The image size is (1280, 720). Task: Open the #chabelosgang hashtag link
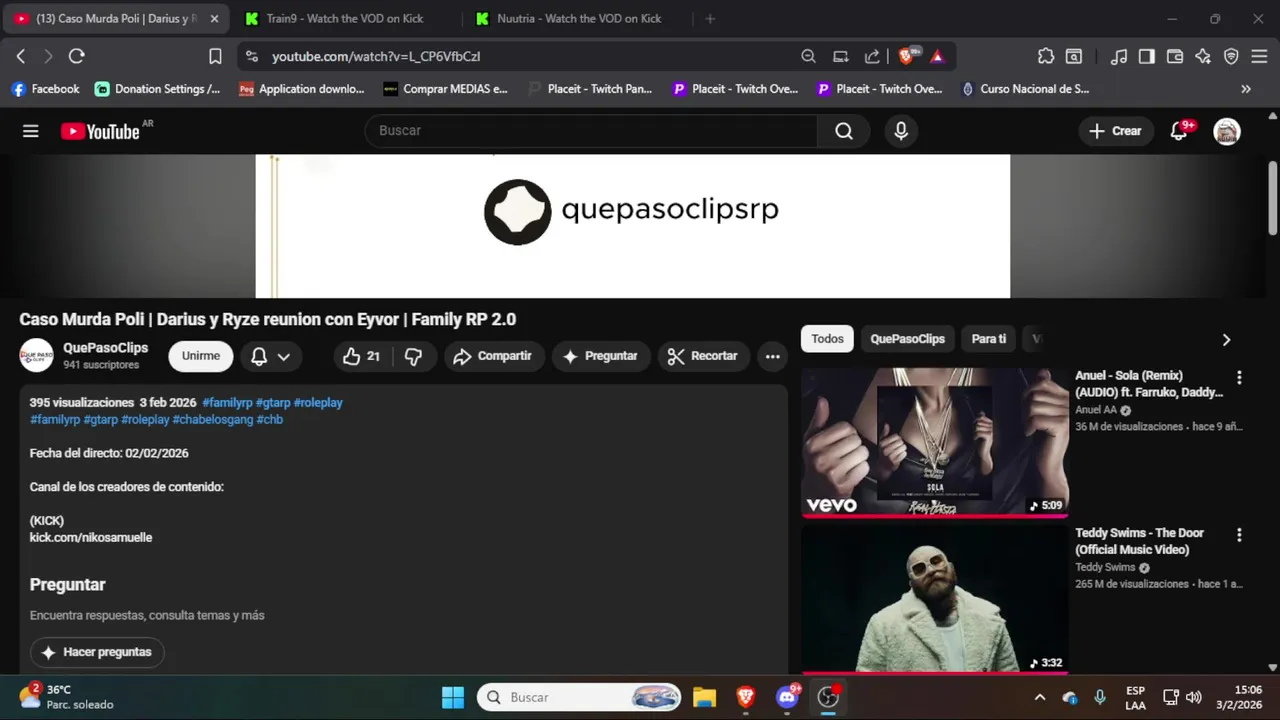[212, 420]
